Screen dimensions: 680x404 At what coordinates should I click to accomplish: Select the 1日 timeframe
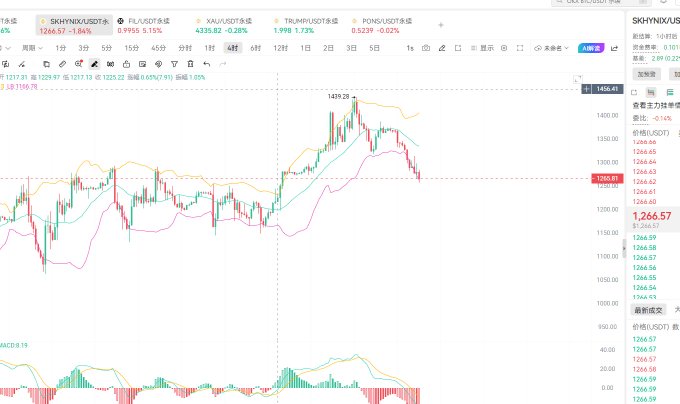click(305, 48)
